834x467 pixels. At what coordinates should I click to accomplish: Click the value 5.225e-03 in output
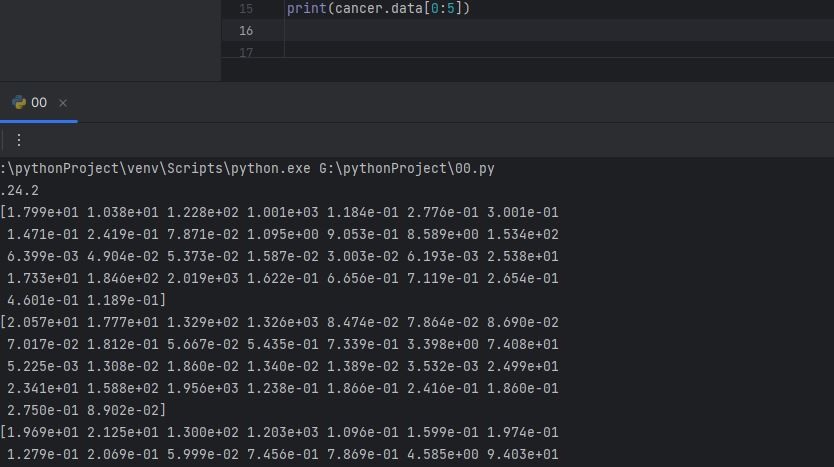point(43,366)
